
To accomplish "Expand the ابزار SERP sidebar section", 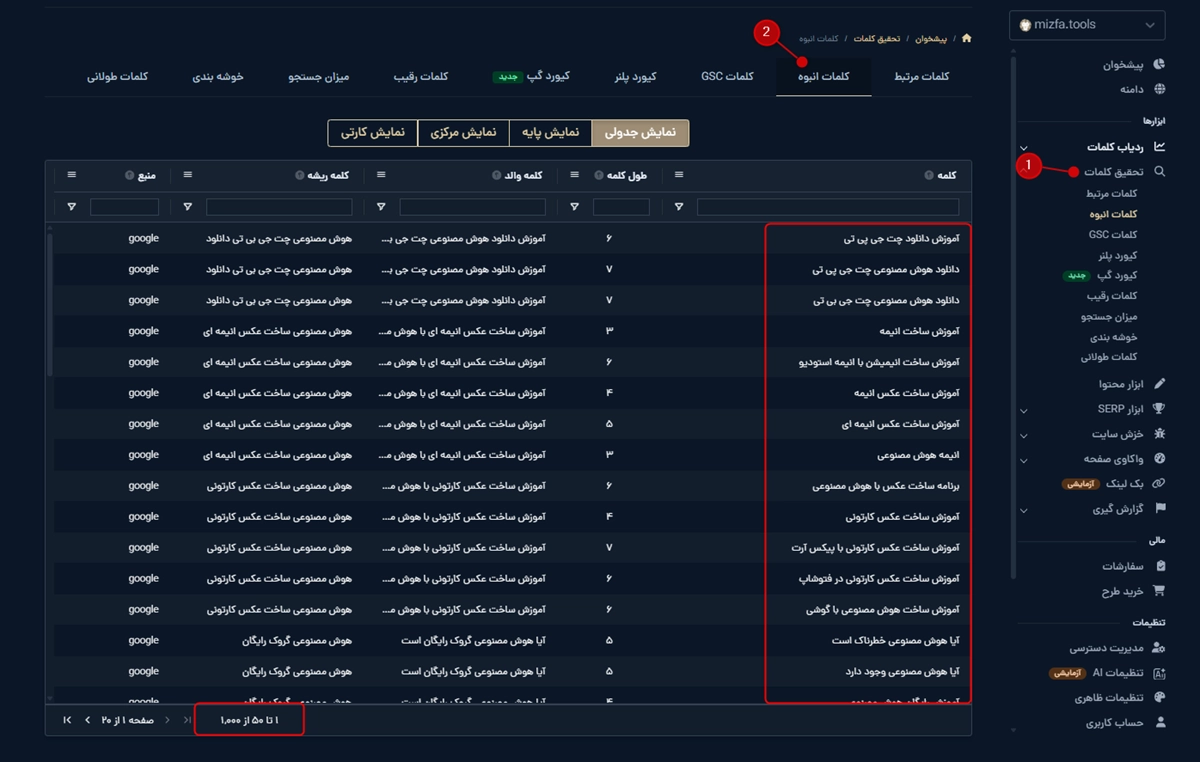I will [1023, 409].
